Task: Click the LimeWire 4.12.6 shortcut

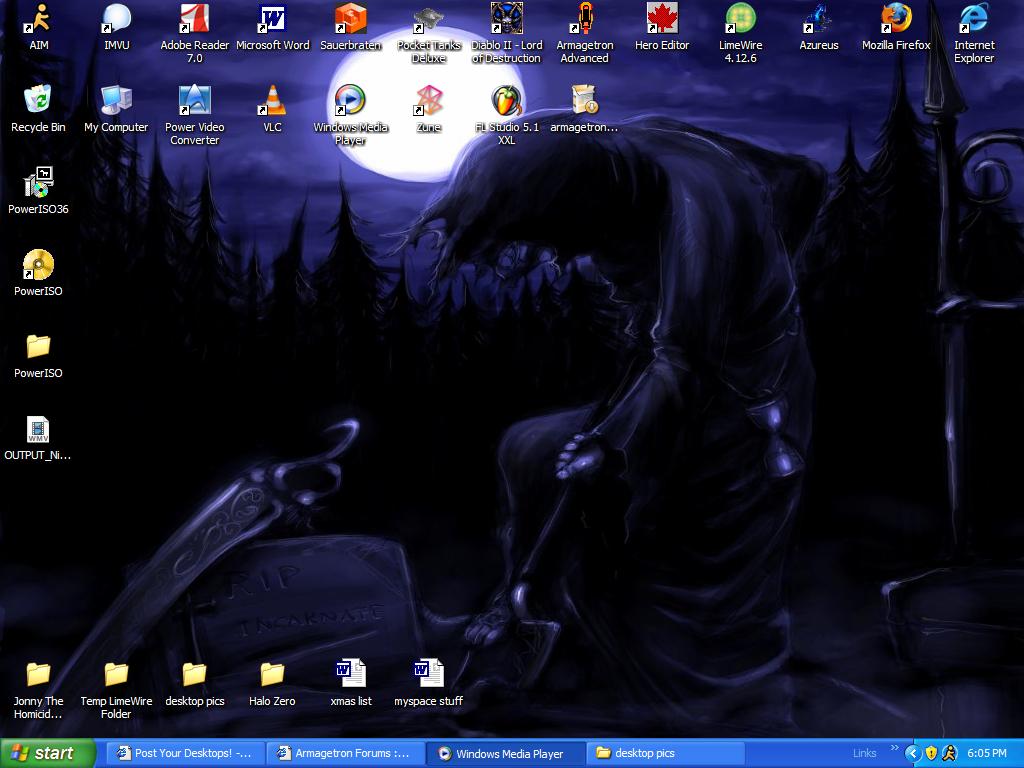Action: (x=740, y=19)
